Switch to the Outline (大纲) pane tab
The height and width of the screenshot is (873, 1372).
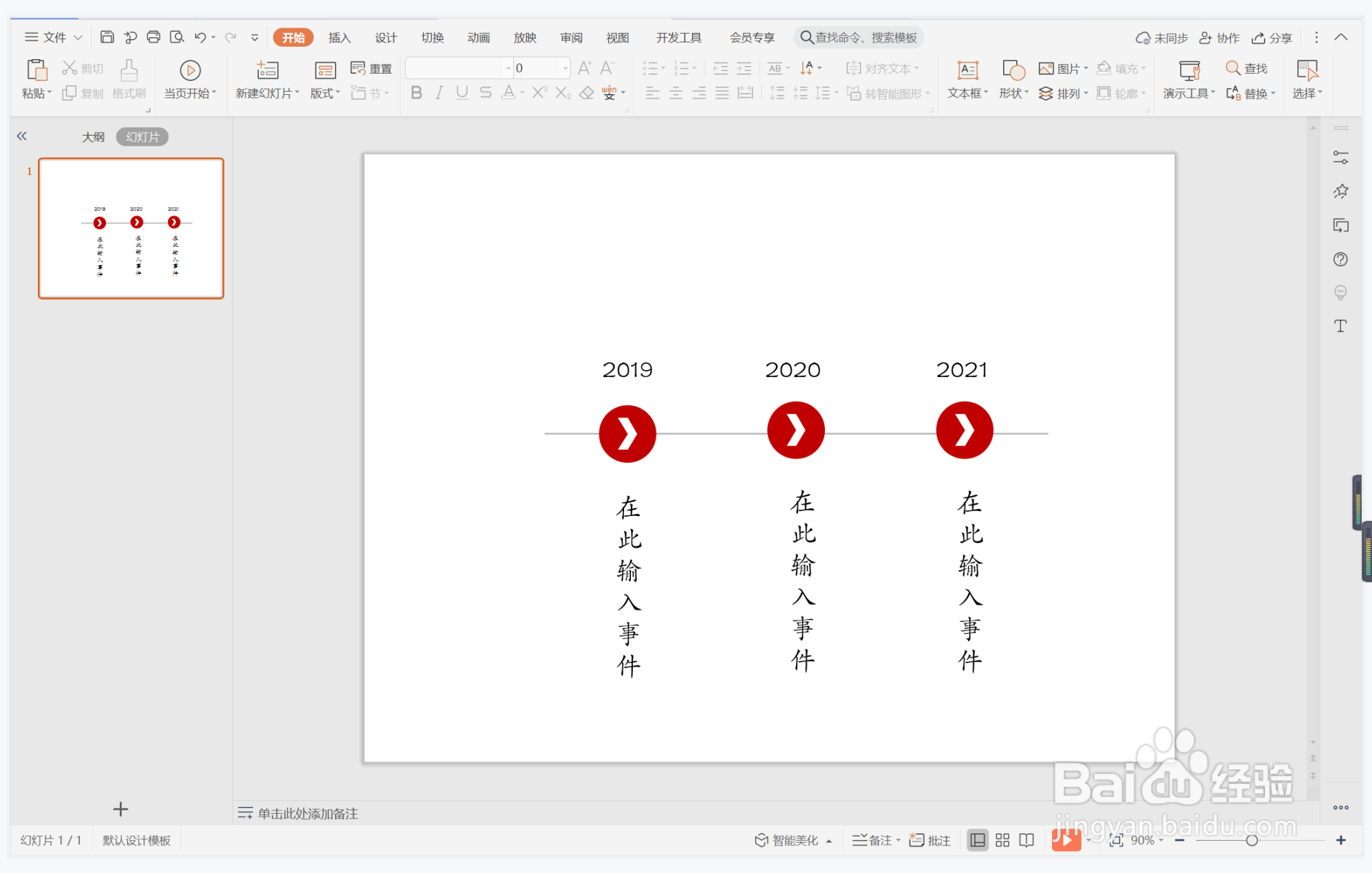point(93,137)
